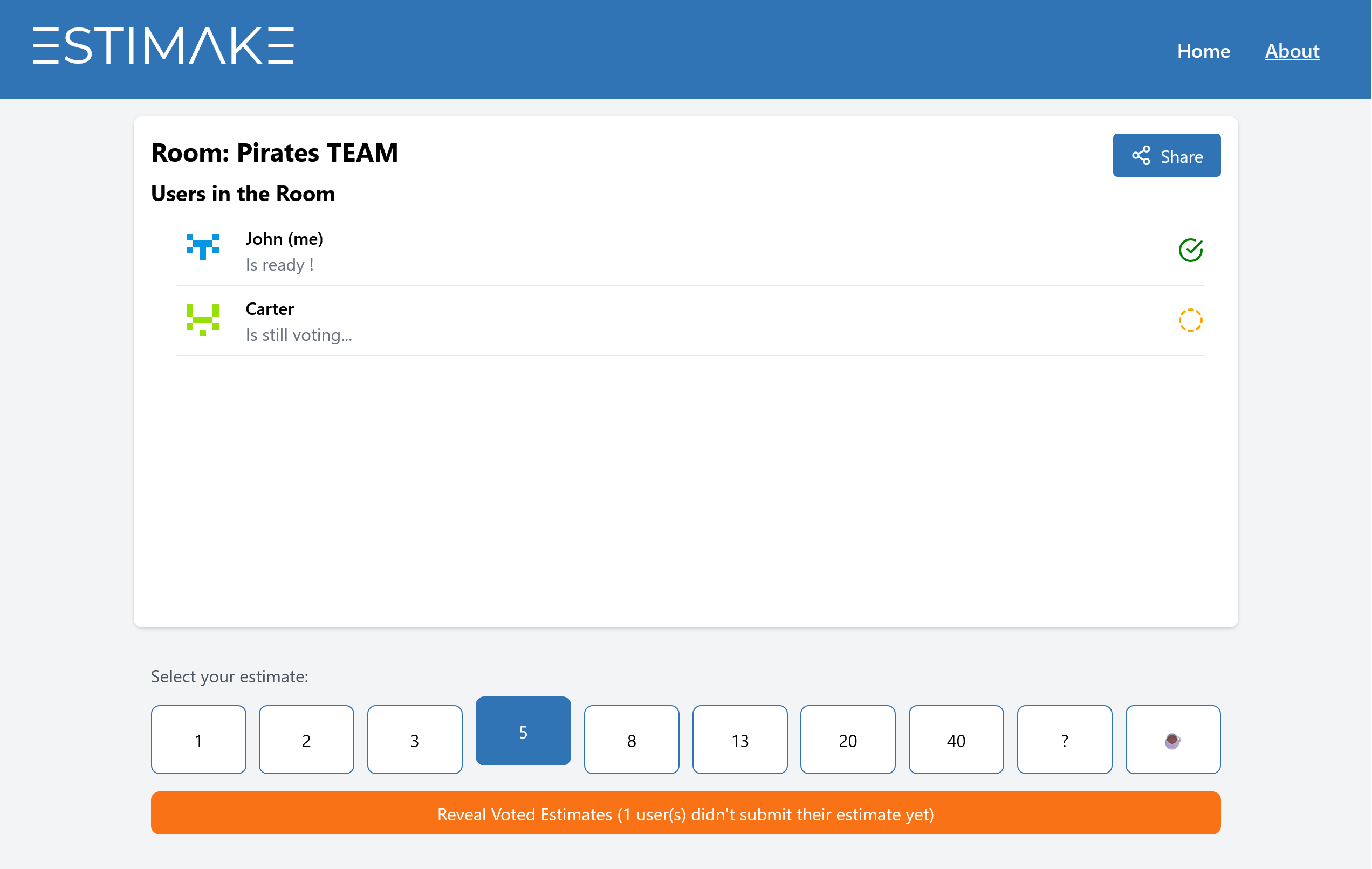1372x869 pixels.
Task: Select estimate card 13
Action: (739, 740)
